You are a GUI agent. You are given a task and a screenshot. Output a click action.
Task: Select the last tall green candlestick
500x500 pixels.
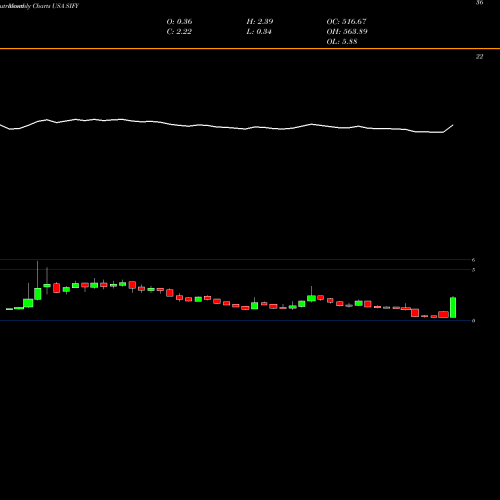click(453, 307)
